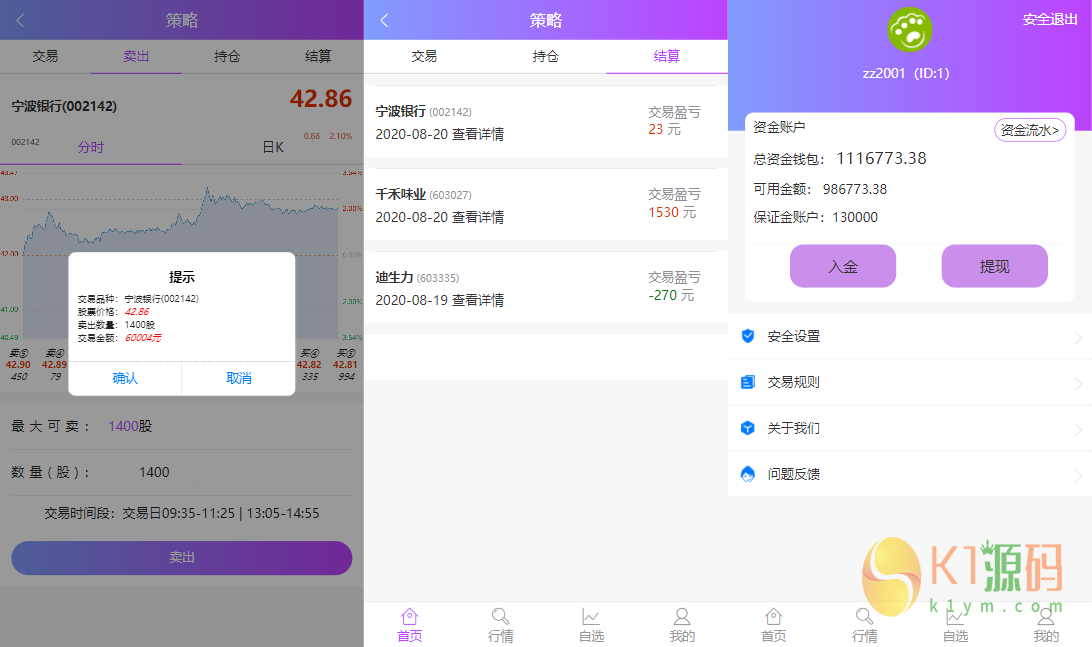
Task: Select 结算 tab in middle panel
Action: coord(666,56)
